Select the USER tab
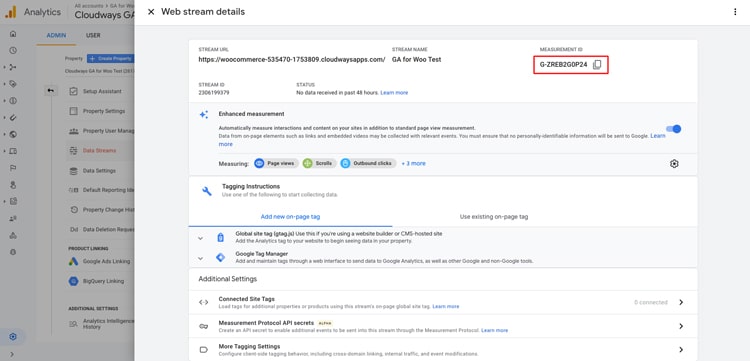750x361 pixels. (x=93, y=35)
